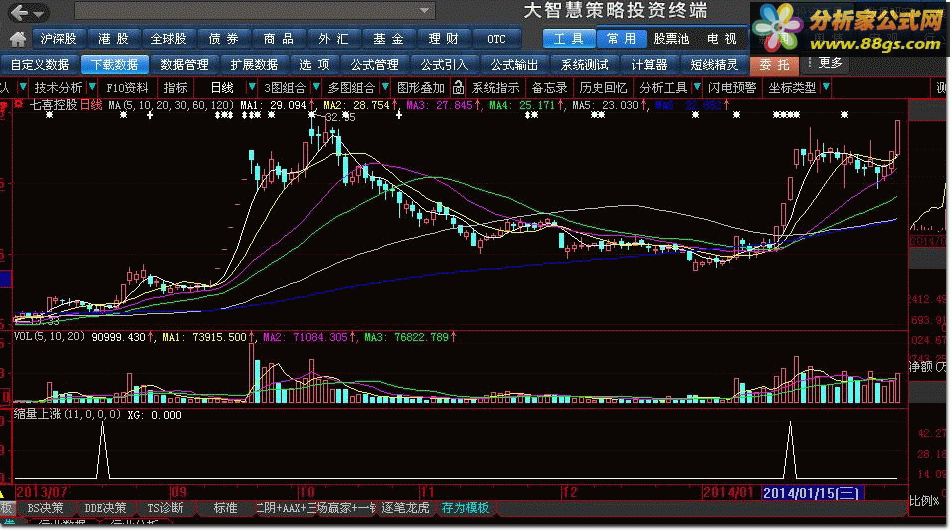Expand the 多图组合 dropdown arrow
Screen dimensions: 952x531
[x=385, y=87]
